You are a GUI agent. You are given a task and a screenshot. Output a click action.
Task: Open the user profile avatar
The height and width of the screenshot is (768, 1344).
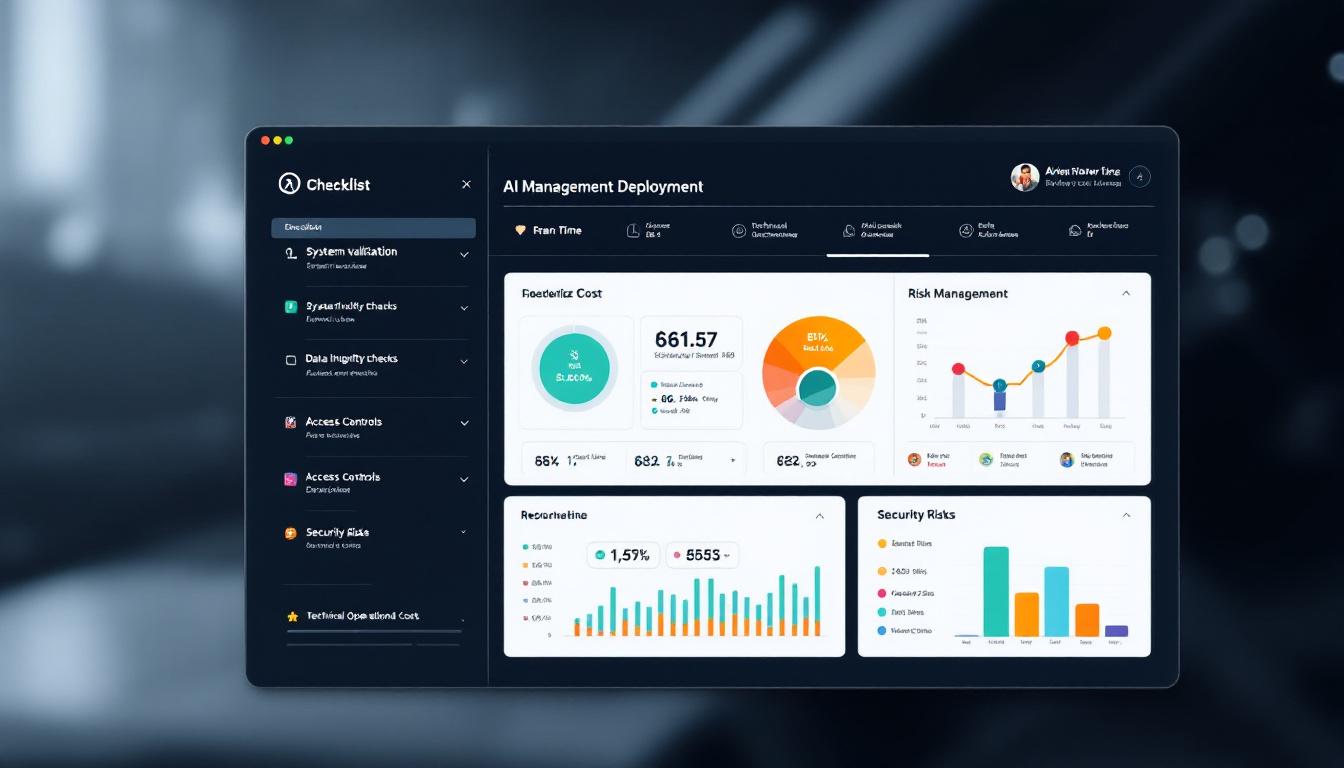tap(1025, 178)
